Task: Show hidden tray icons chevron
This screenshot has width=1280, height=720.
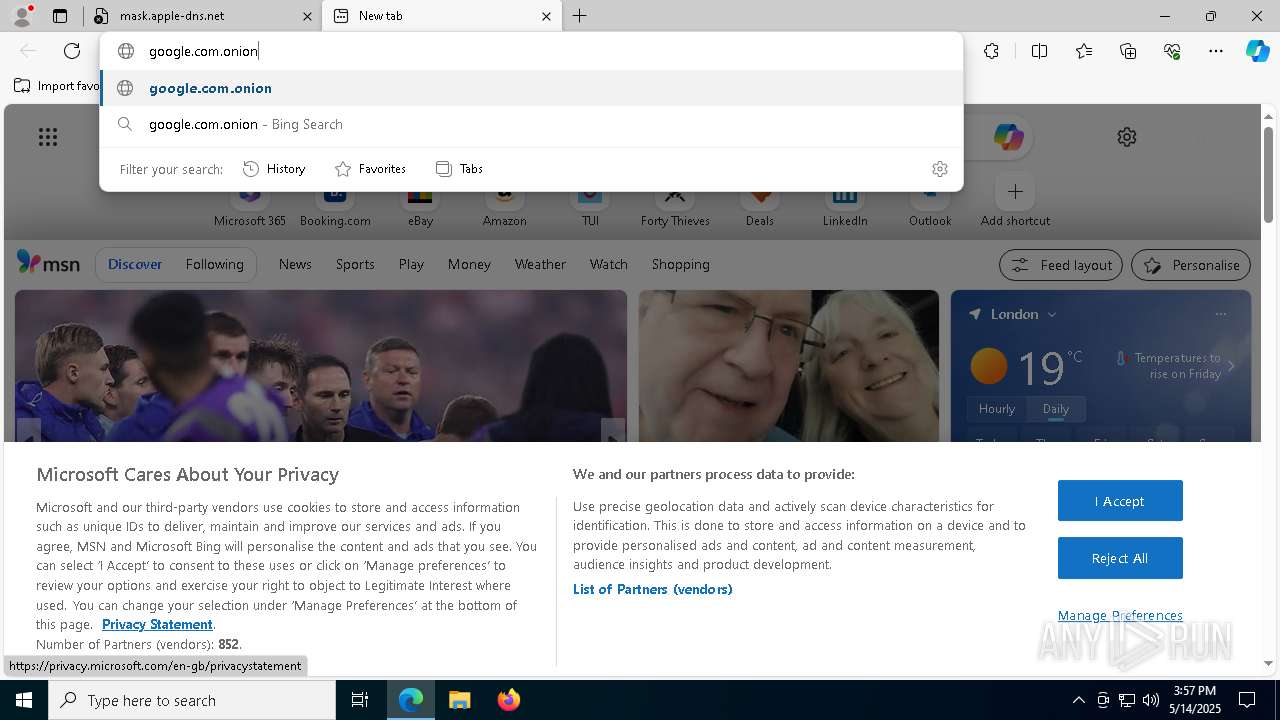Action: (1078, 700)
